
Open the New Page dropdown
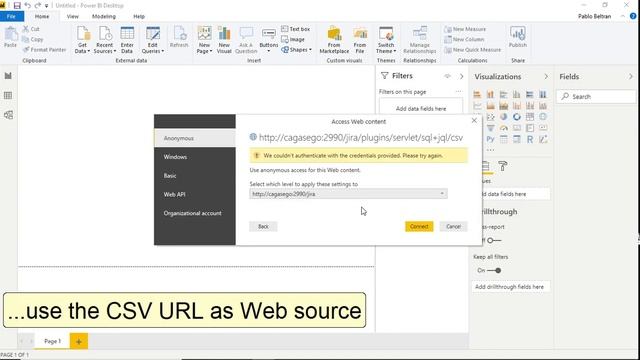[x=204, y=40]
